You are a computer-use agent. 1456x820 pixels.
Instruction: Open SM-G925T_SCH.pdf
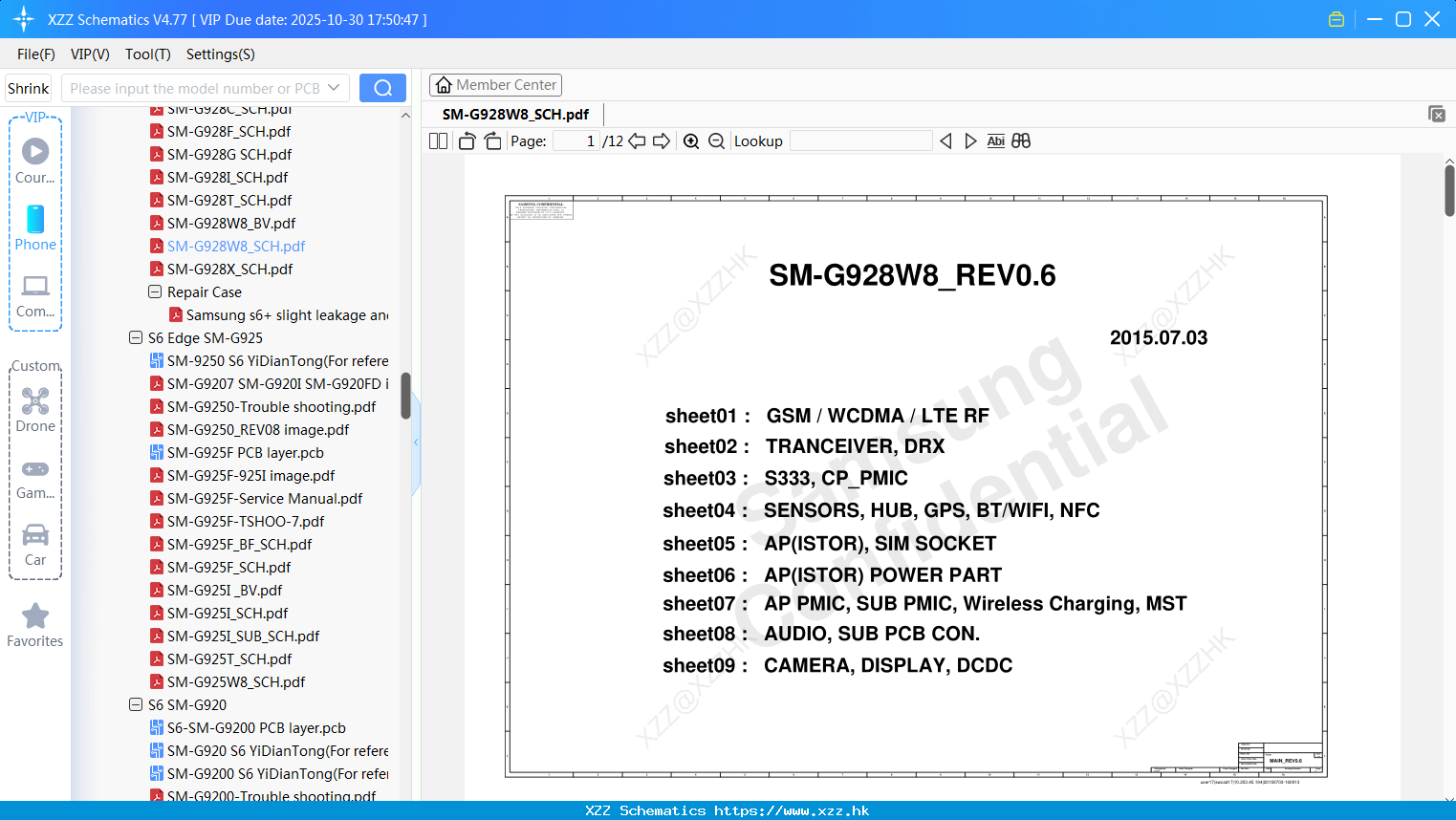pyautogui.click(x=229, y=658)
